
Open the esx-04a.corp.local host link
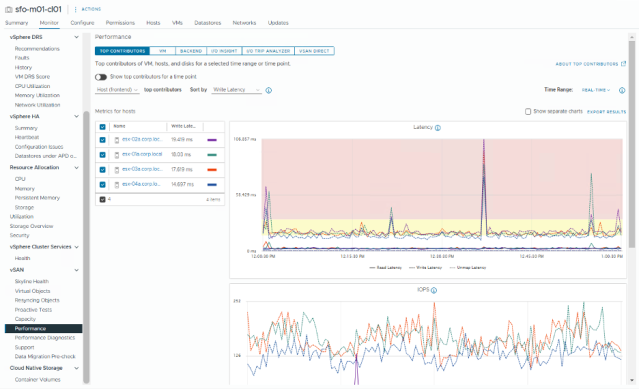click(x=141, y=184)
